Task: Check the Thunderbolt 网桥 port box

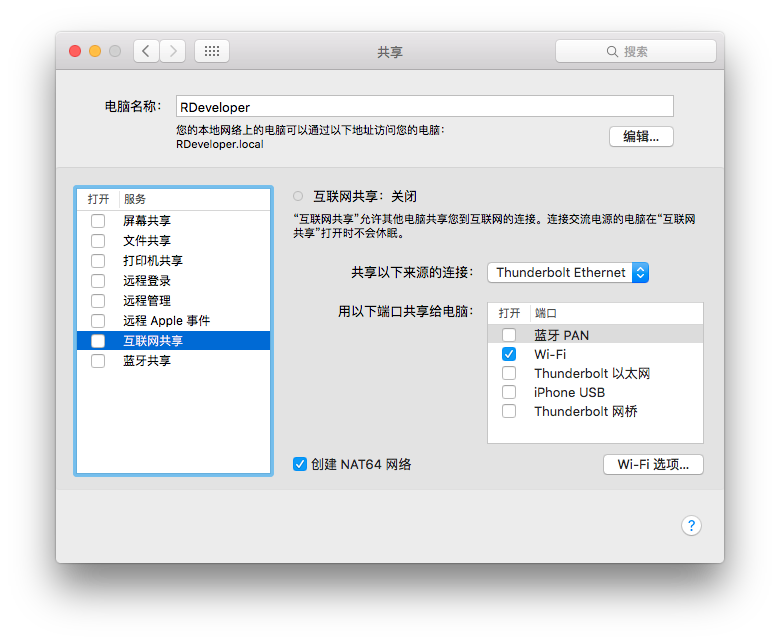Action: tap(509, 411)
